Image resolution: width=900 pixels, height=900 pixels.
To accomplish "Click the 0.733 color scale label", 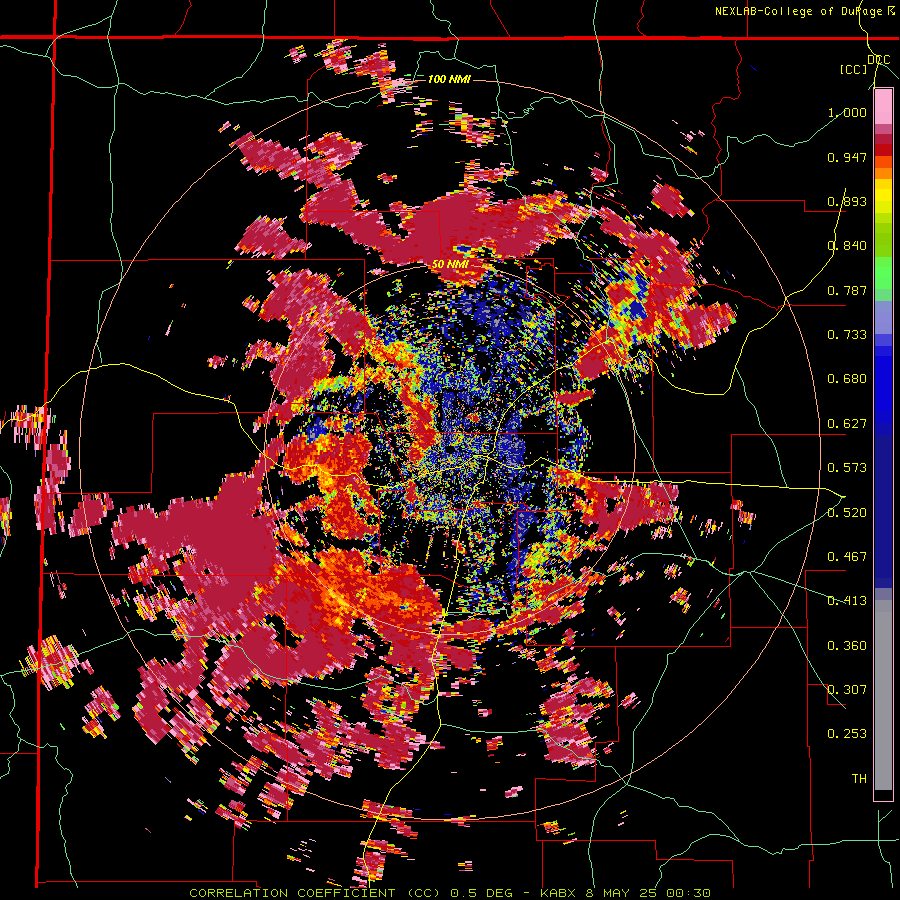I will coord(847,335).
